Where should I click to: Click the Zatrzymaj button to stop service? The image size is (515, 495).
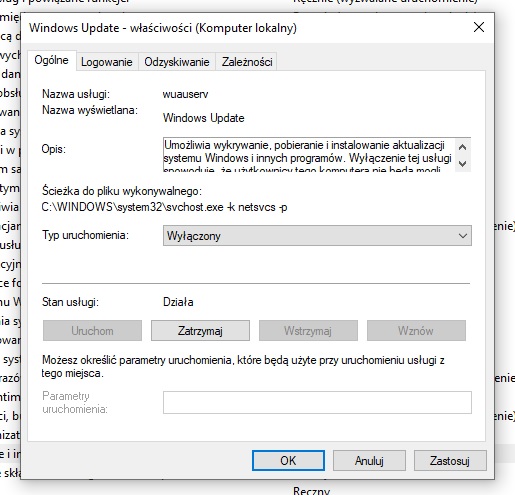click(200, 331)
